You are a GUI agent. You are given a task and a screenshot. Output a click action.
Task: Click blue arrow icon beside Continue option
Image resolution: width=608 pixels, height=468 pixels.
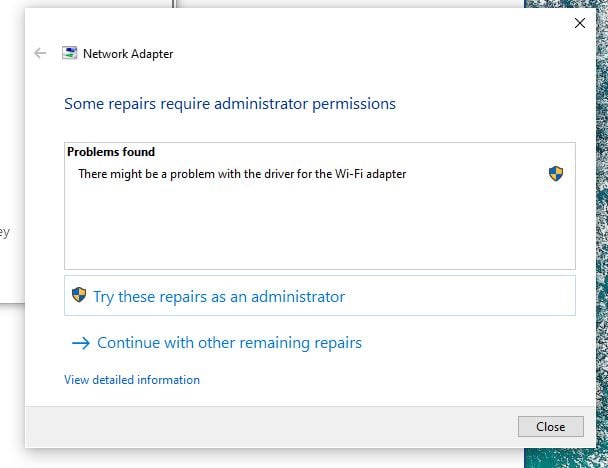[81, 343]
